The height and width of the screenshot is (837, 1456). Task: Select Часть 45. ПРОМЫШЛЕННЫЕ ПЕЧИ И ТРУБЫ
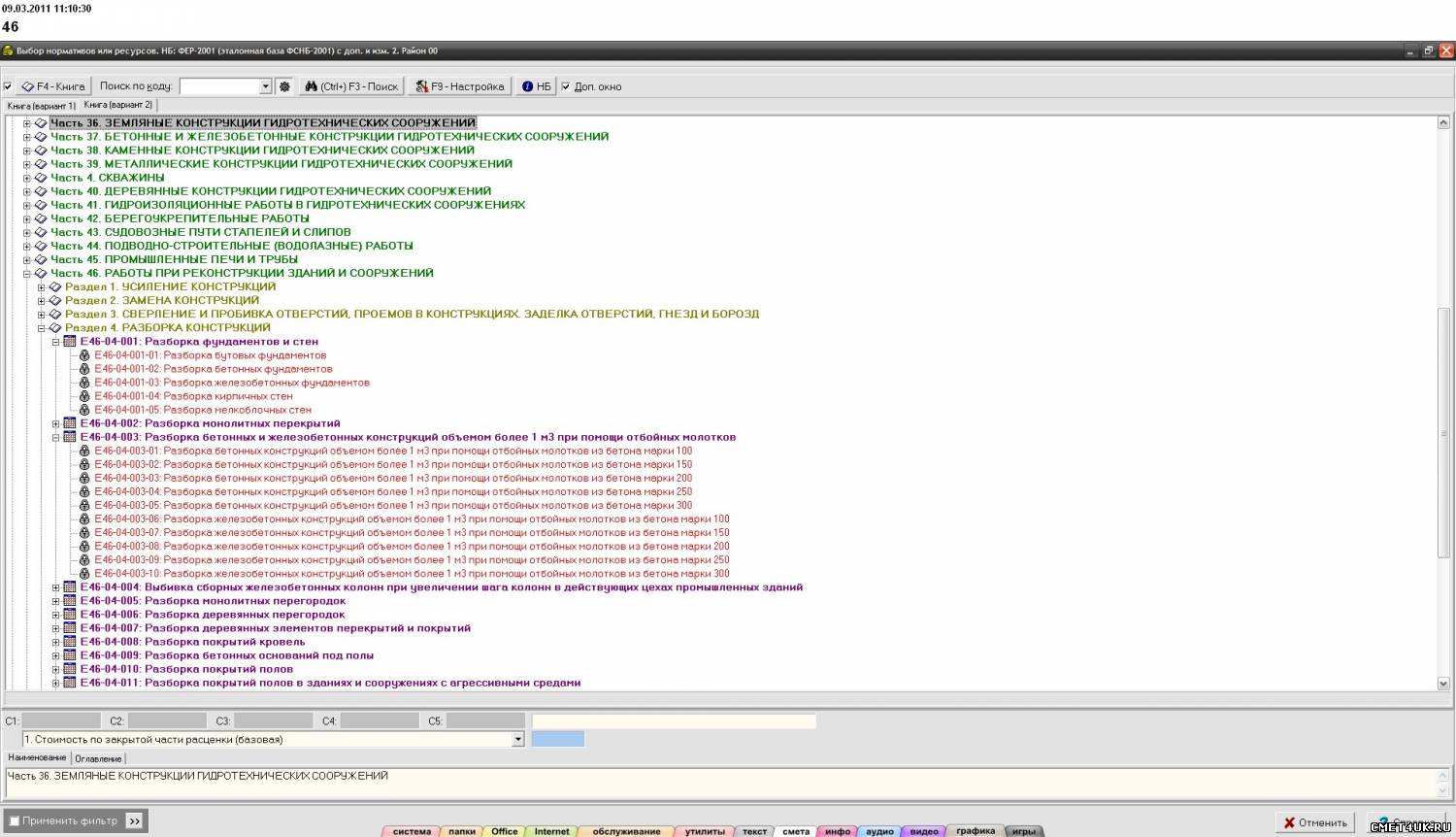(175, 259)
